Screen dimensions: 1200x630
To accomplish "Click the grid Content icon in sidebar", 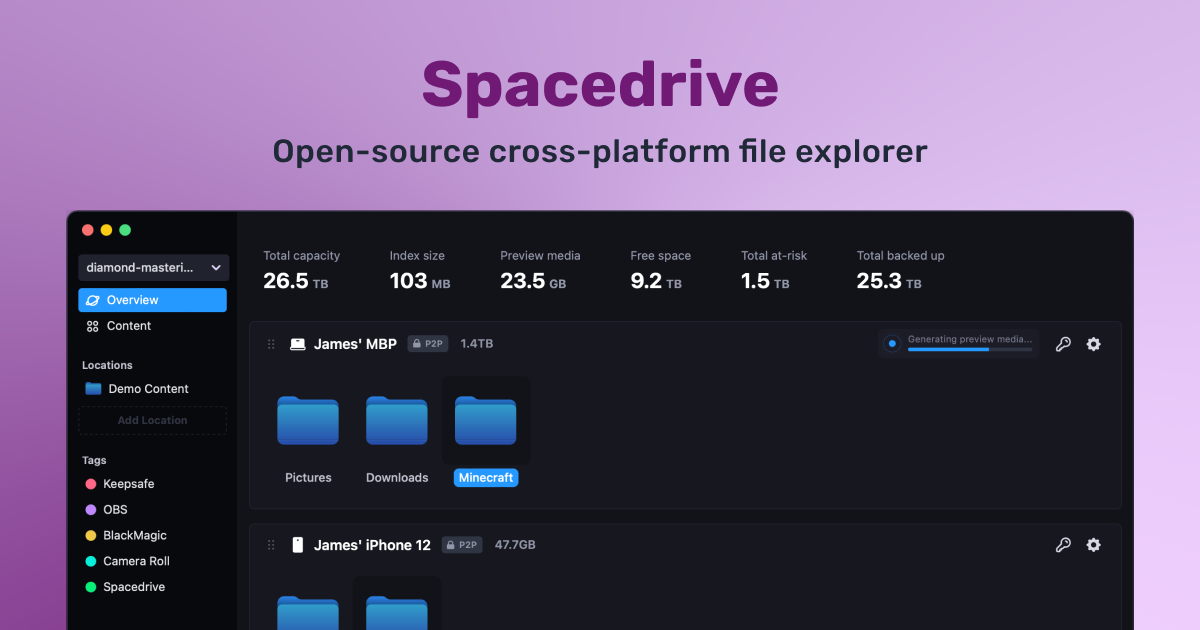I will click(x=92, y=325).
